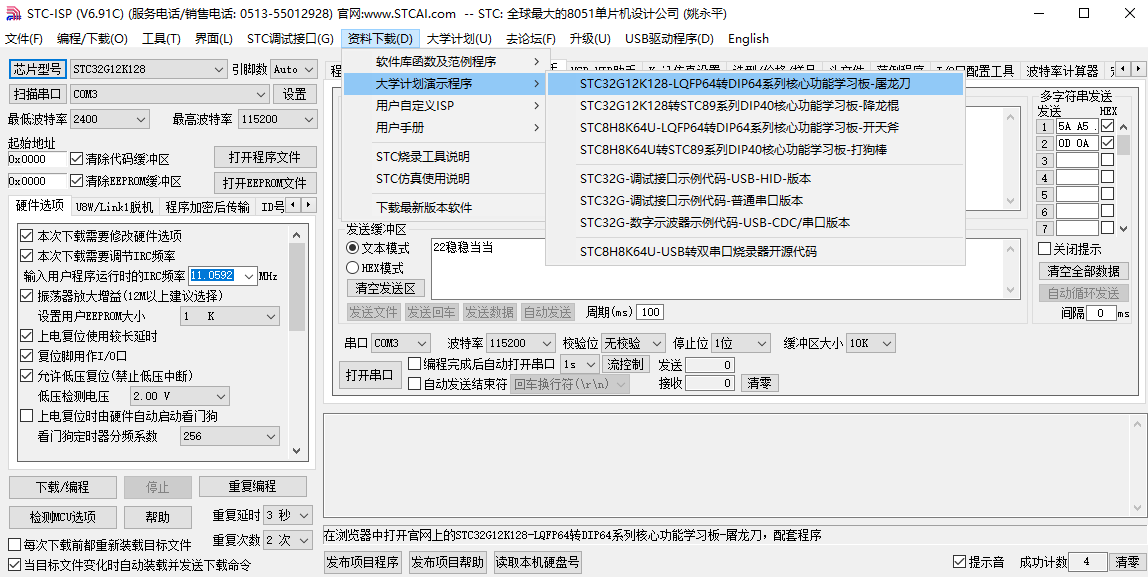Image resolution: width=1148 pixels, height=577 pixels.
Task: Click 打开串口 button
Action: click(369, 375)
